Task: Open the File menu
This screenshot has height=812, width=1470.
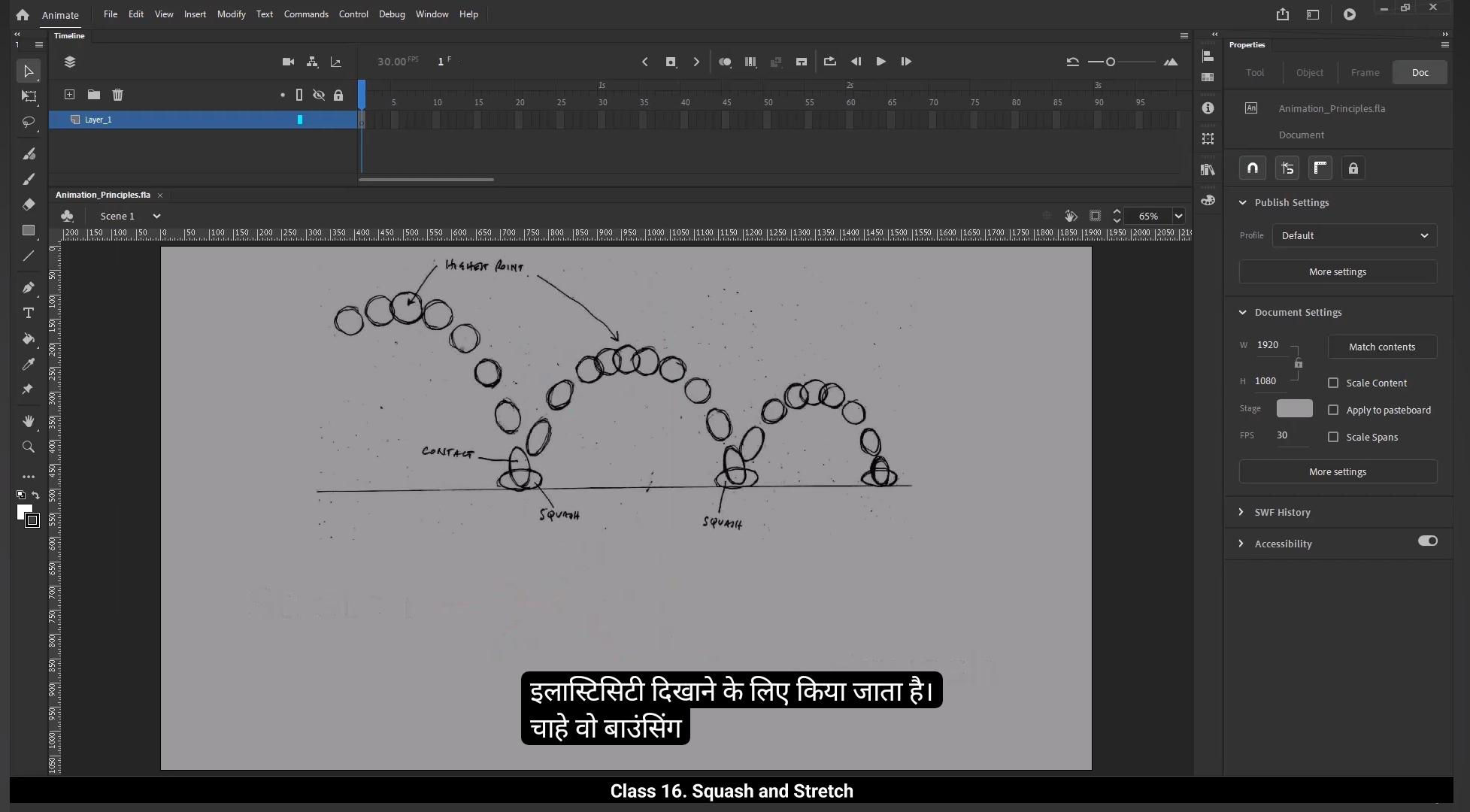Action: coord(111,14)
